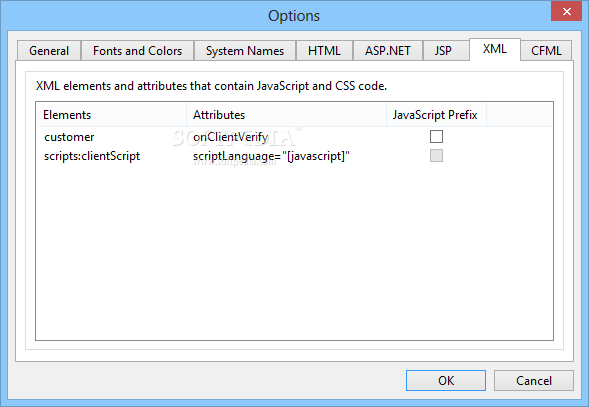This screenshot has width=589, height=407.
Task: Select the System Names tab
Action: (245, 51)
